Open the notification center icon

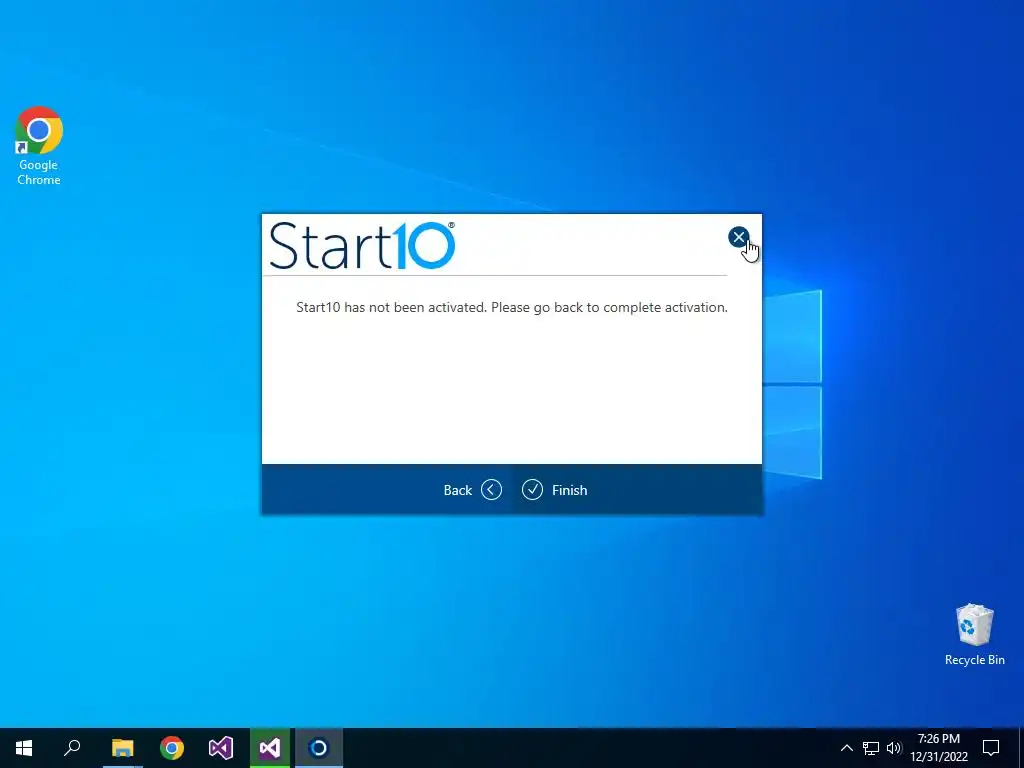click(x=991, y=748)
